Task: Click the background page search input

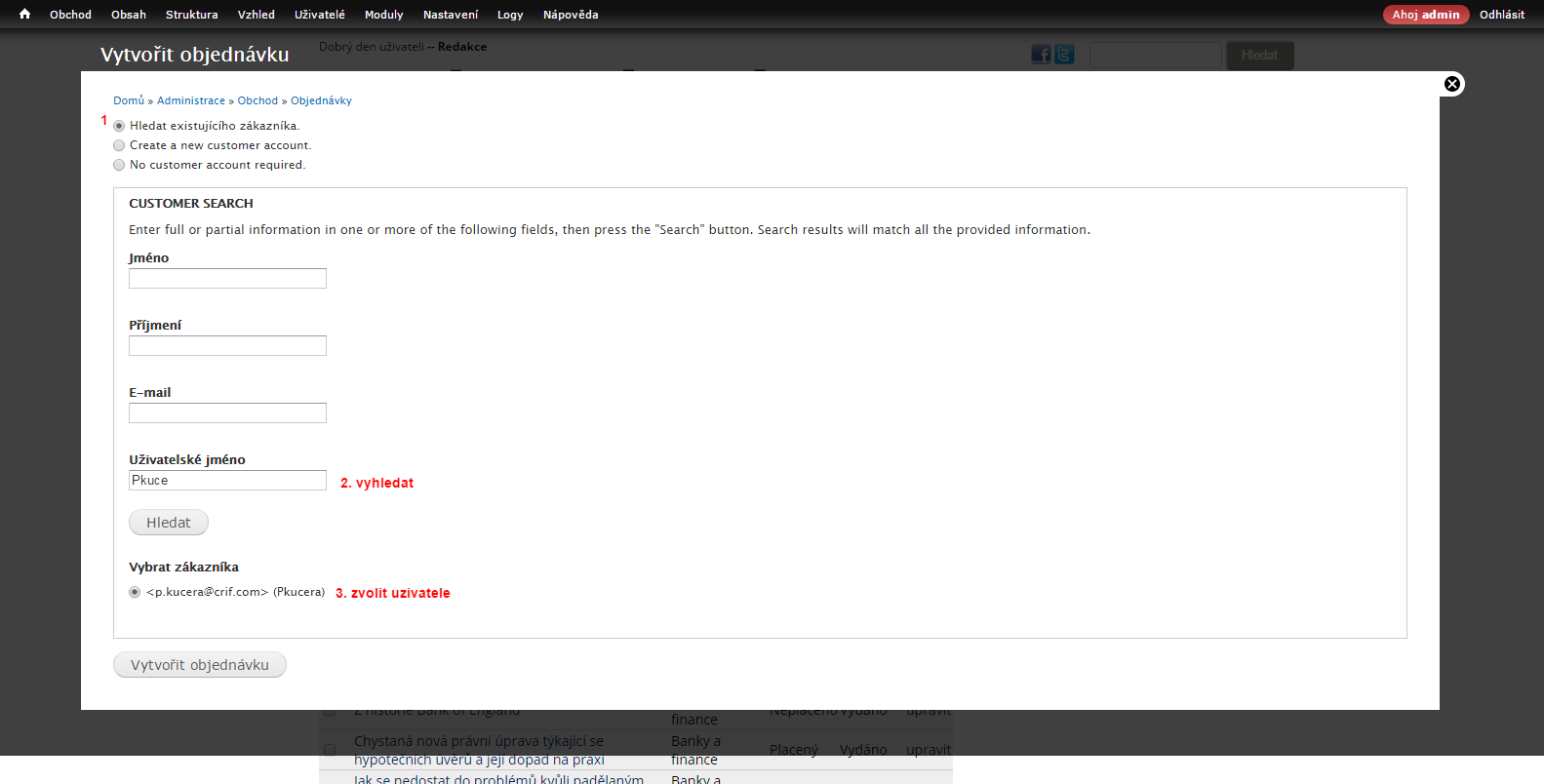Action: click(1156, 56)
